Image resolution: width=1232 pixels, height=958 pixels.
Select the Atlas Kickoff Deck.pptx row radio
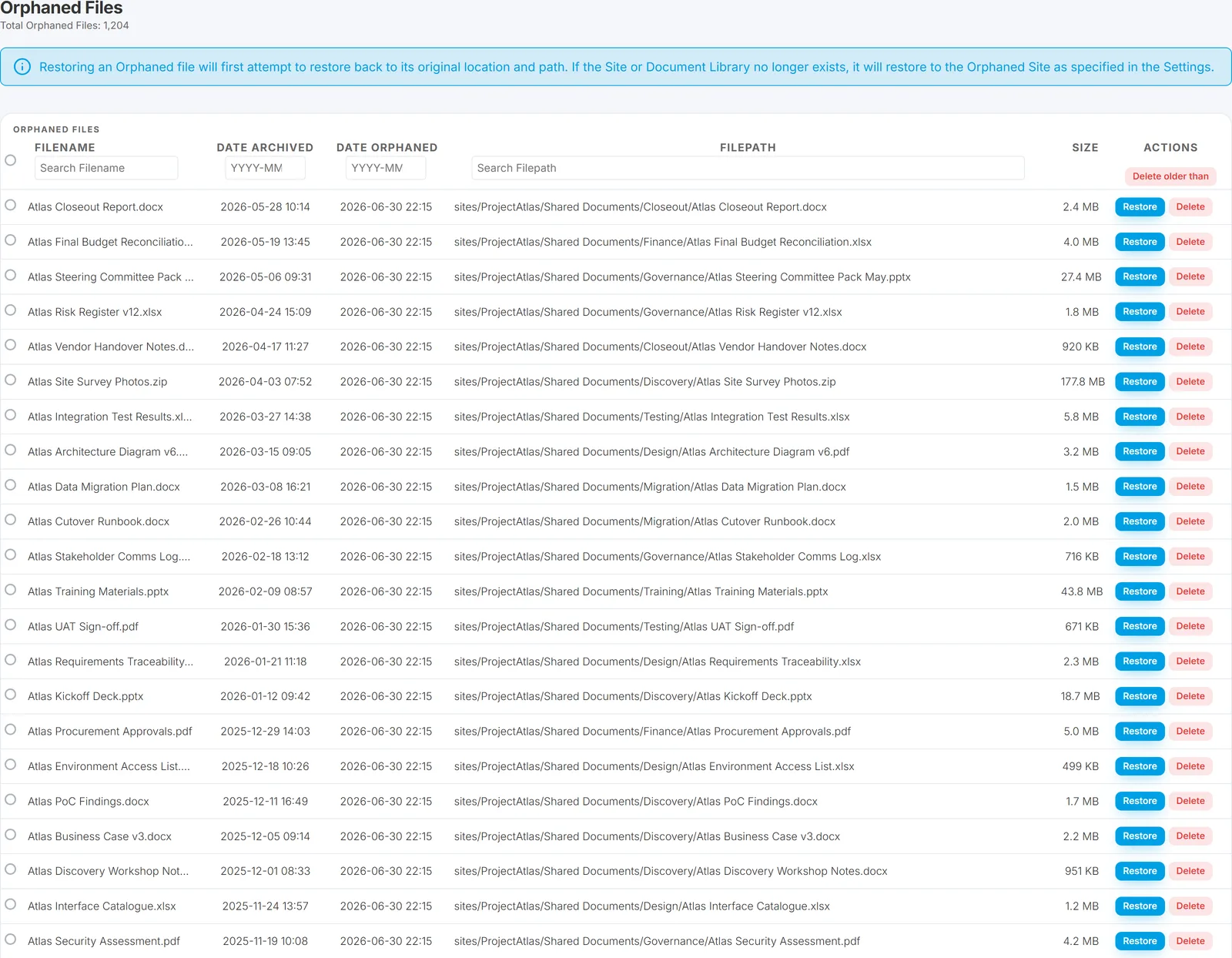pos(11,695)
